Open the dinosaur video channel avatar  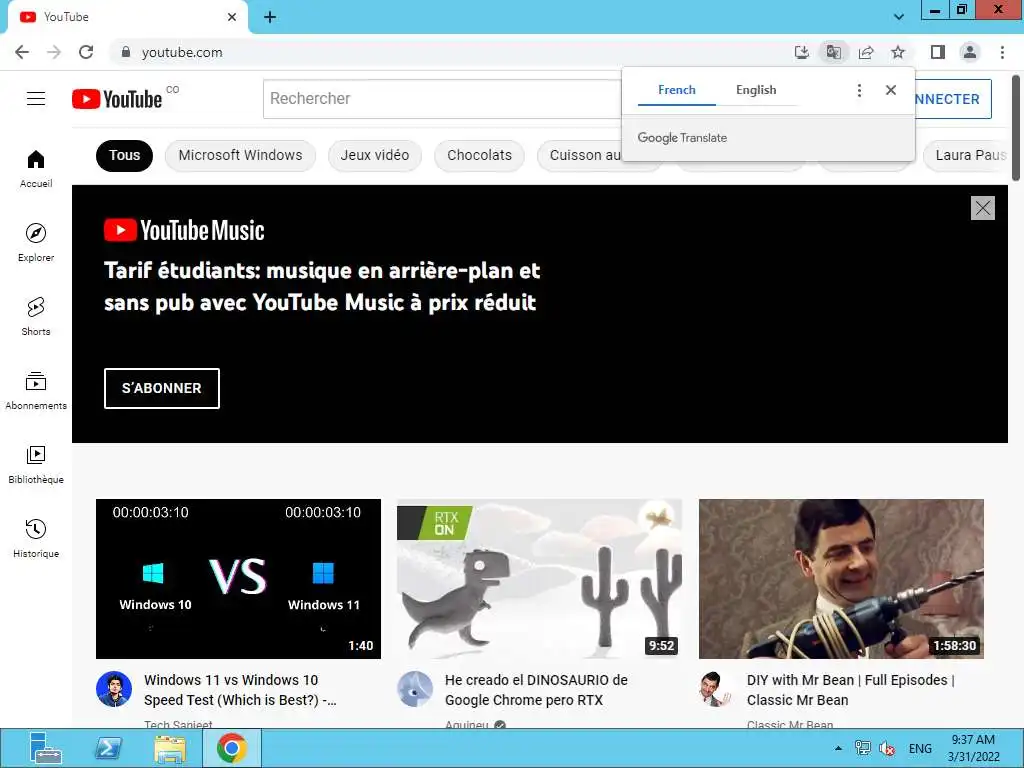point(415,689)
